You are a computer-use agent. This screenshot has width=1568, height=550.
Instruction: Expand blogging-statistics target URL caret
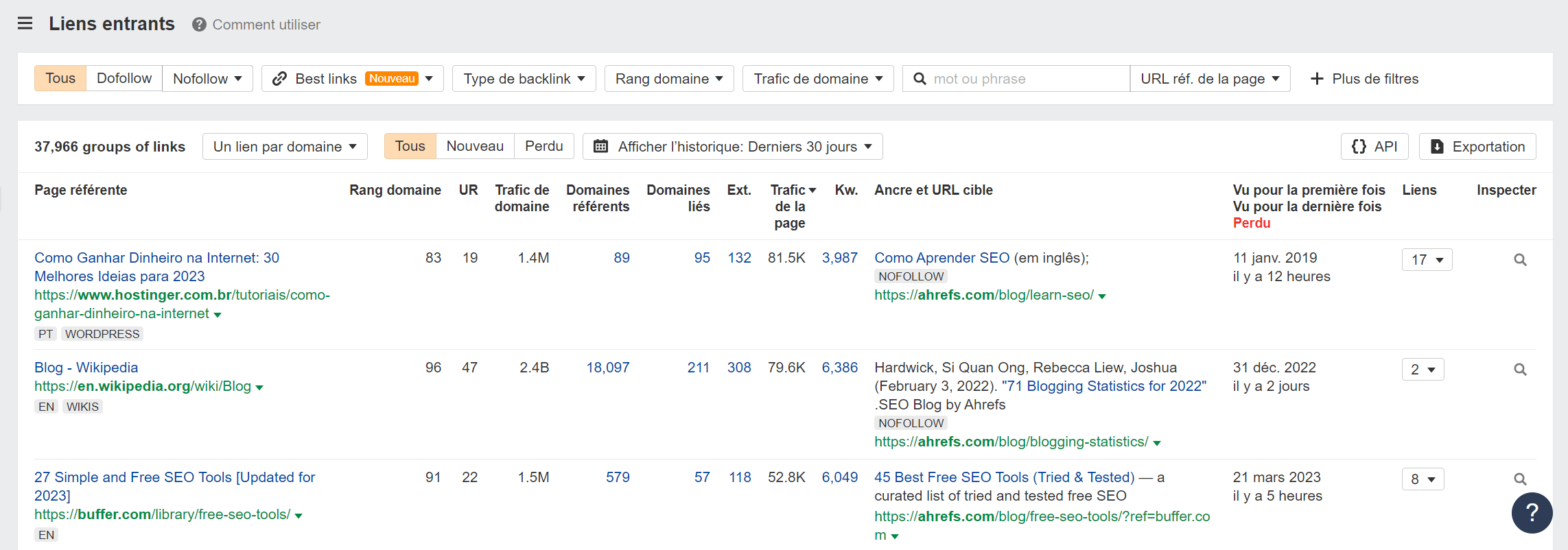click(1157, 443)
